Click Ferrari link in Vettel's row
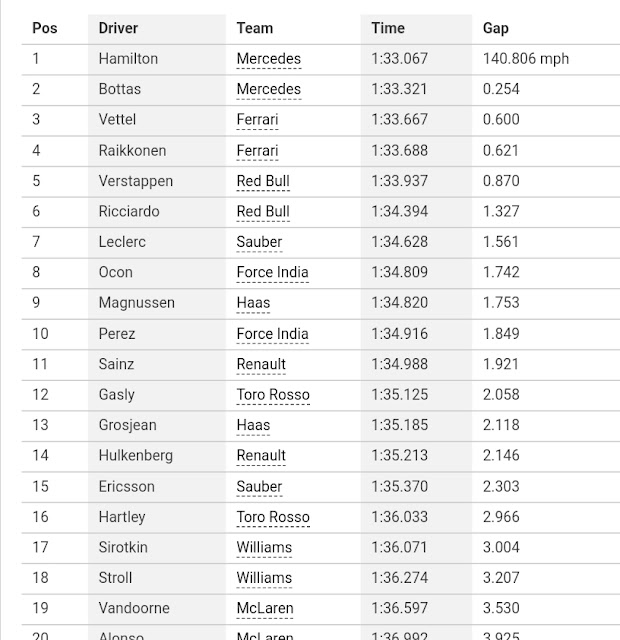Viewport: 620px width, 640px height. click(257, 120)
